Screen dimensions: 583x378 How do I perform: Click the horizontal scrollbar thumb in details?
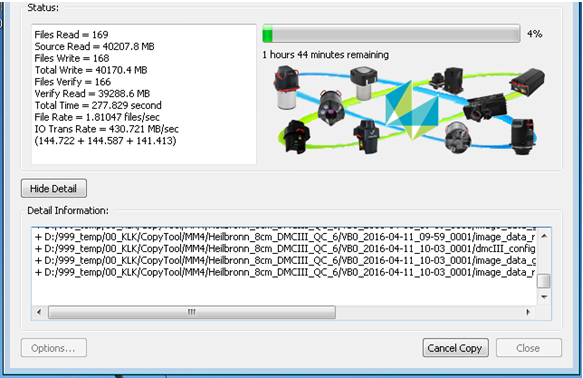click(192, 312)
